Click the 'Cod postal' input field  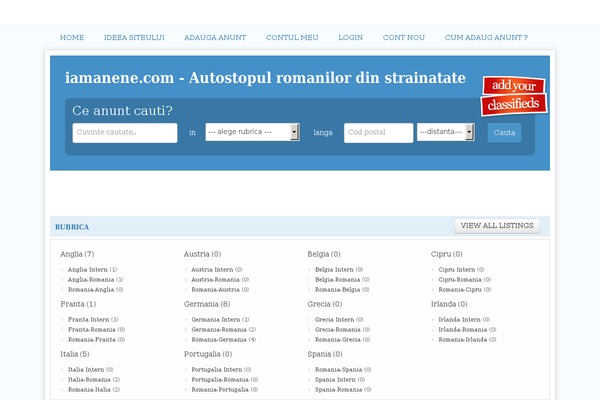378,132
